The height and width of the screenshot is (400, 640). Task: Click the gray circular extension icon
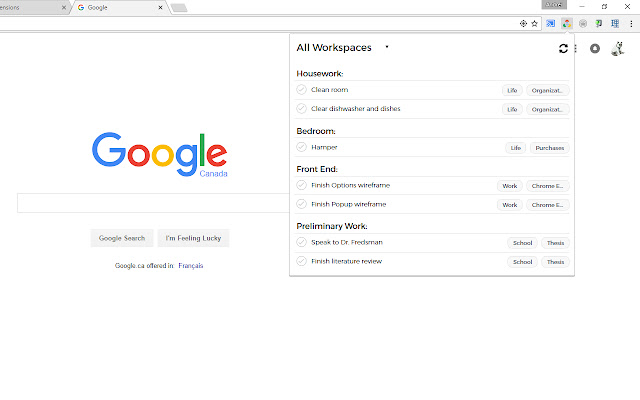[x=583, y=24]
